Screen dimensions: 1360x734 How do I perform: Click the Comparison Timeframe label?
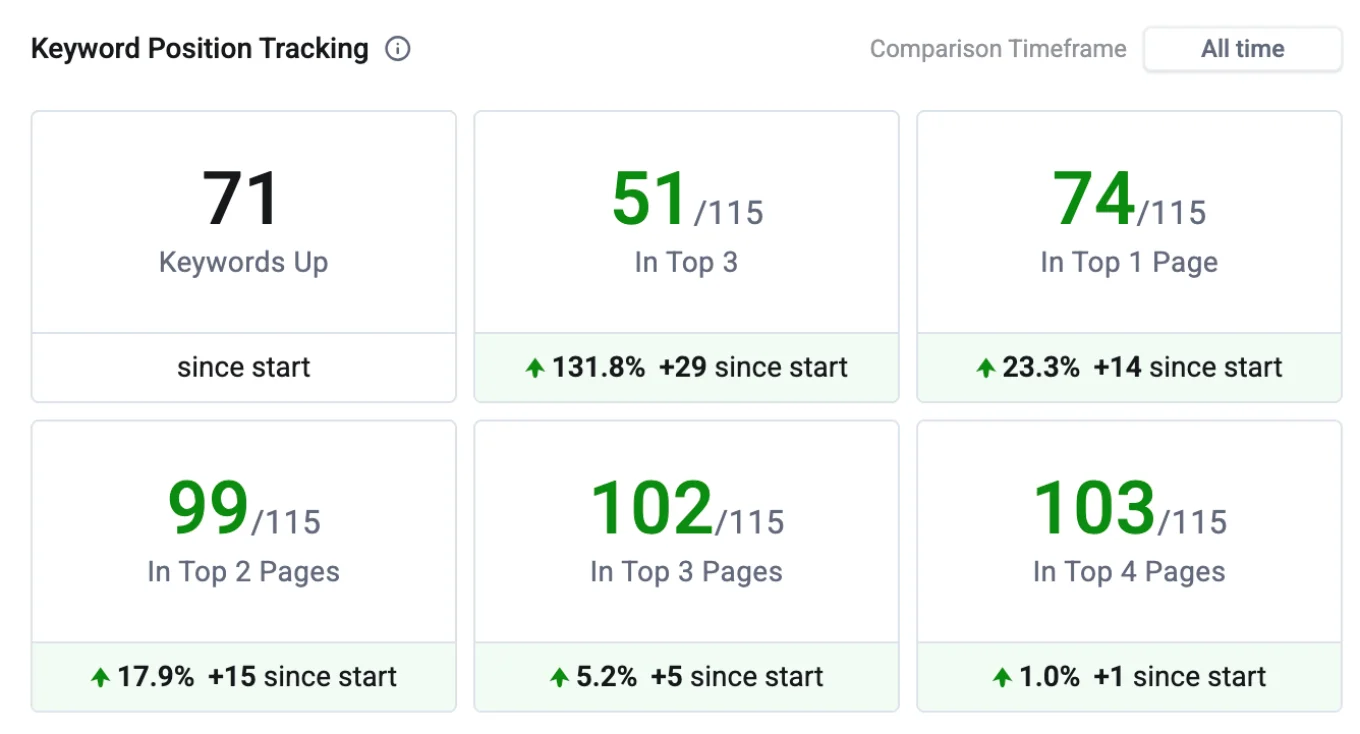pos(998,47)
